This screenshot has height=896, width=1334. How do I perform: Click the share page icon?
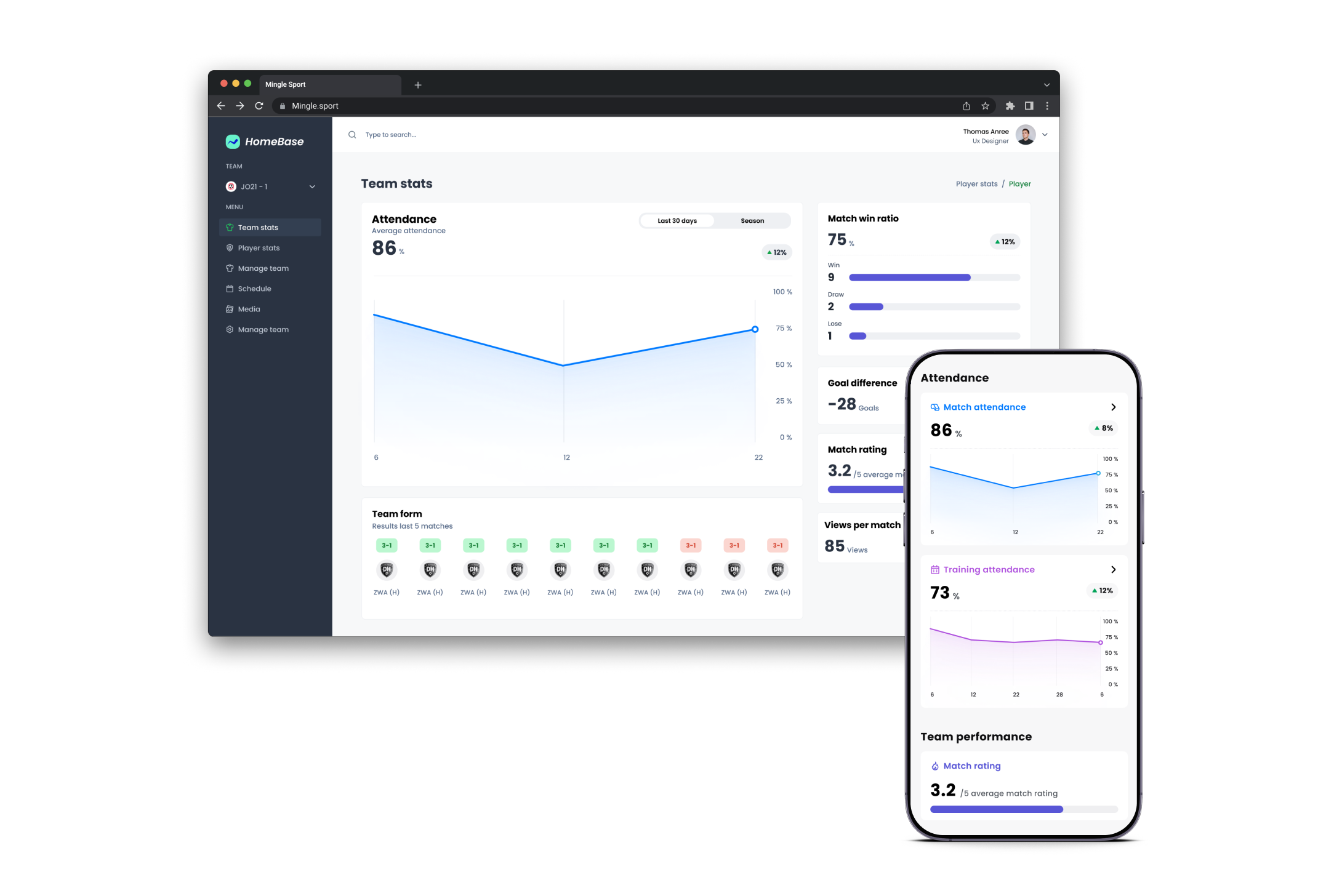(966, 106)
